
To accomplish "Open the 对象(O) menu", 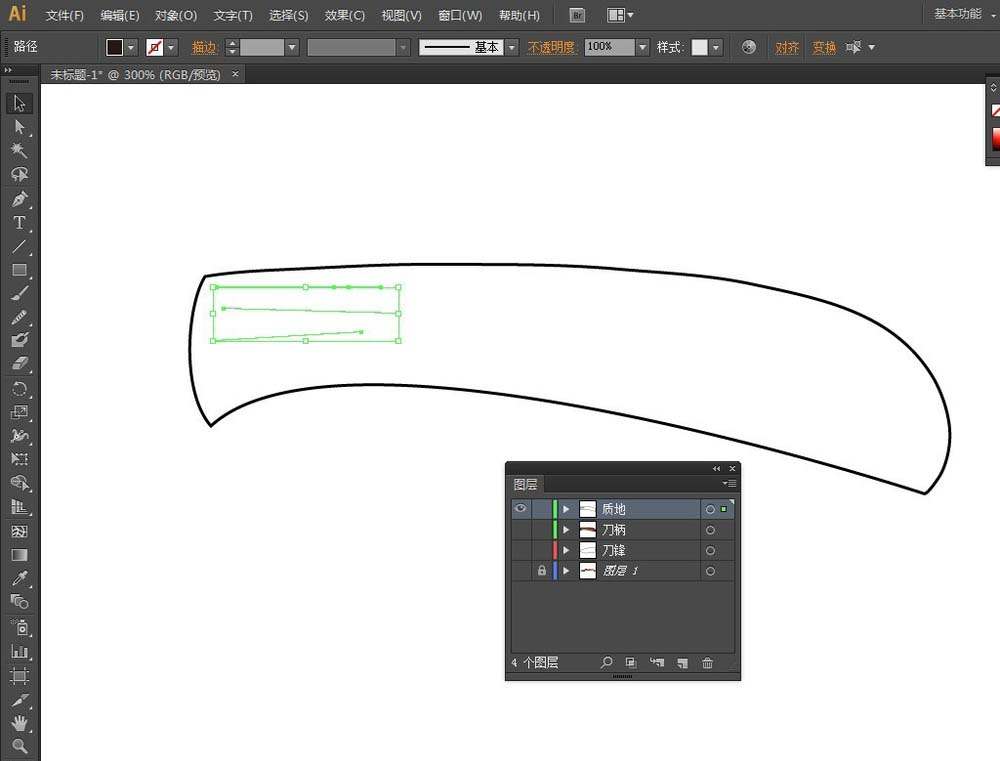I will click(x=176, y=15).
